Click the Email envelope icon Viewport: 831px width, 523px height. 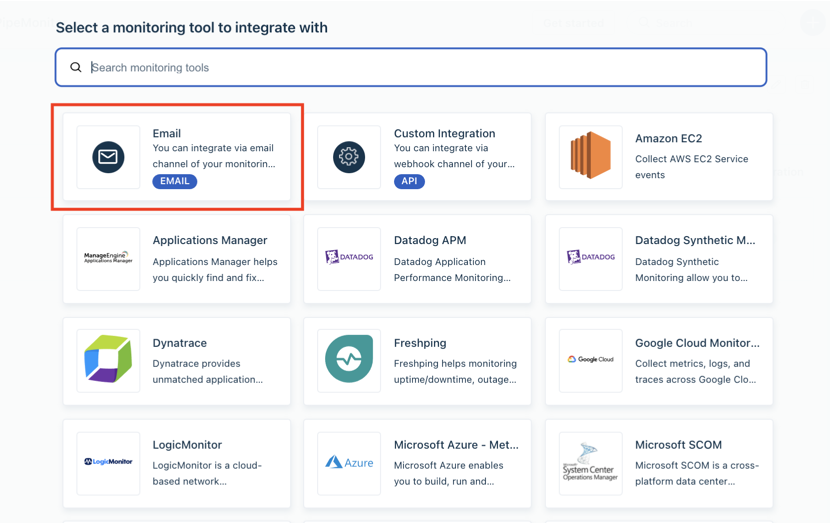click(108, 157)
